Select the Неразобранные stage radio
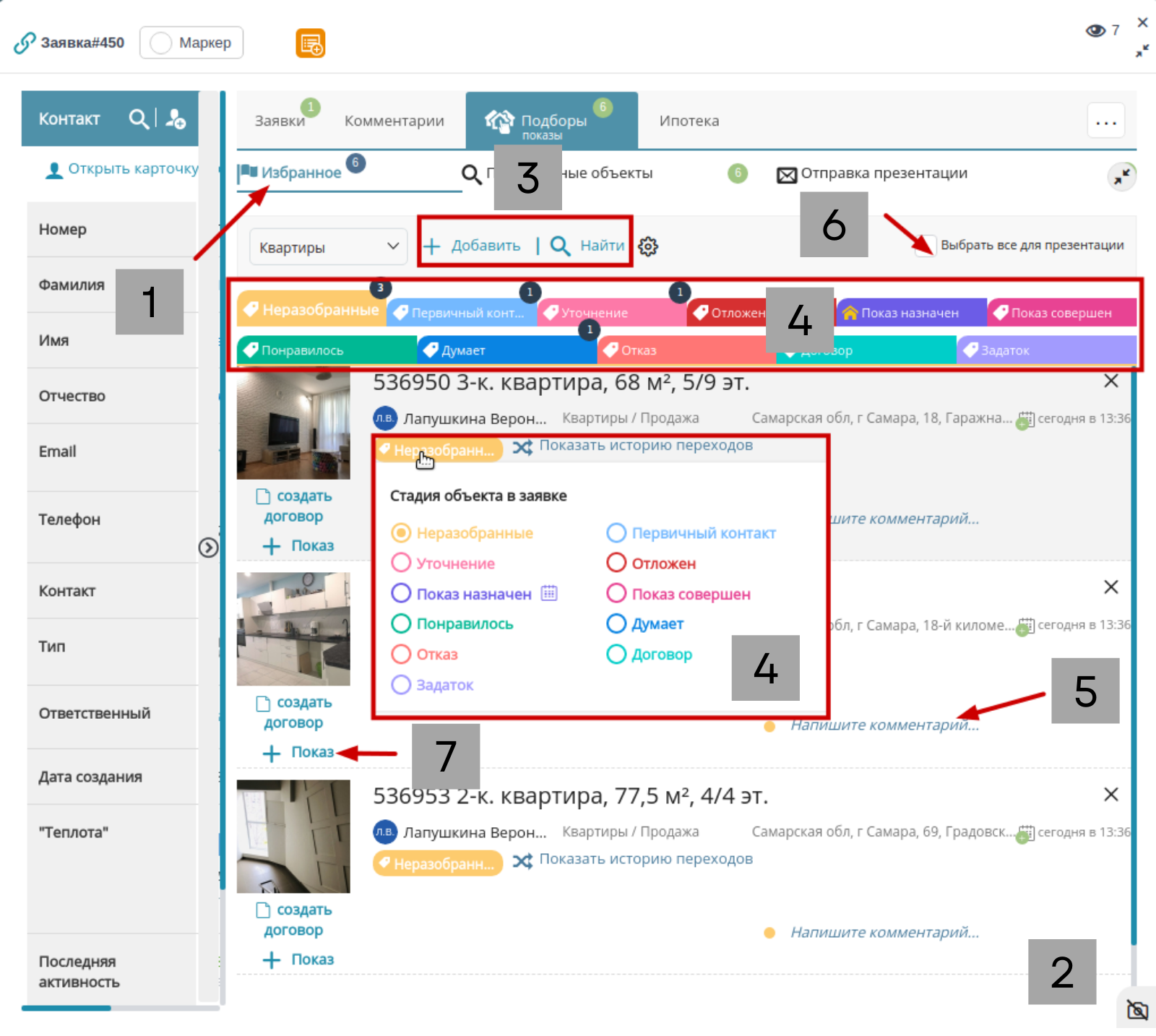The image size is (1156, 1036). (x=401, y=532)
